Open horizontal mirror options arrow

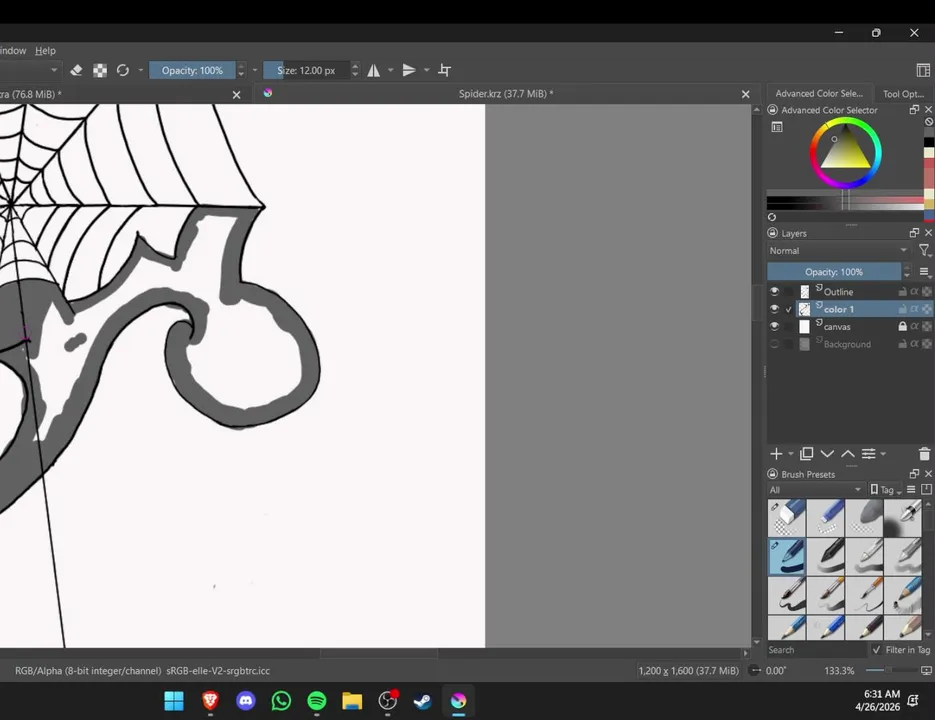pyautogui.click(x=391, y=70)
